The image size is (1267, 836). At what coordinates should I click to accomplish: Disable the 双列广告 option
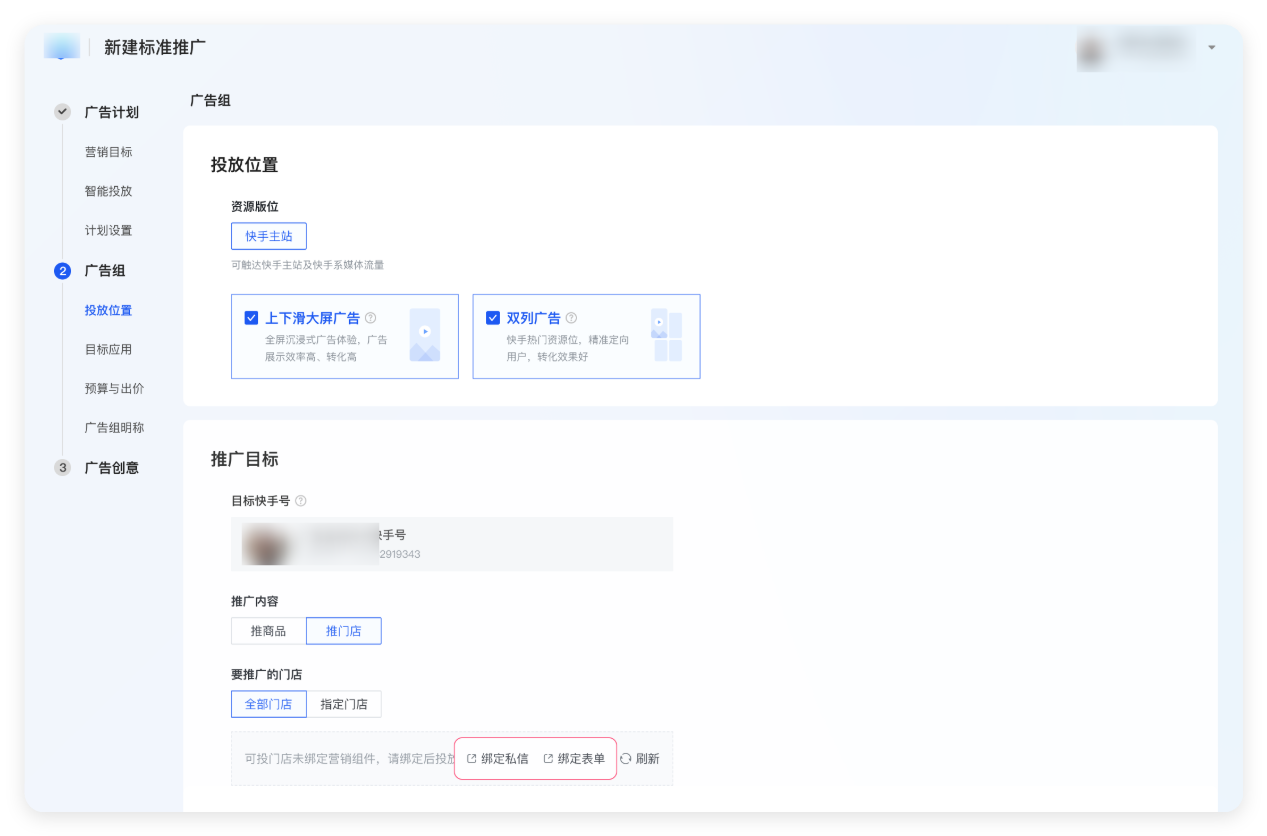[x=493, y=317]
